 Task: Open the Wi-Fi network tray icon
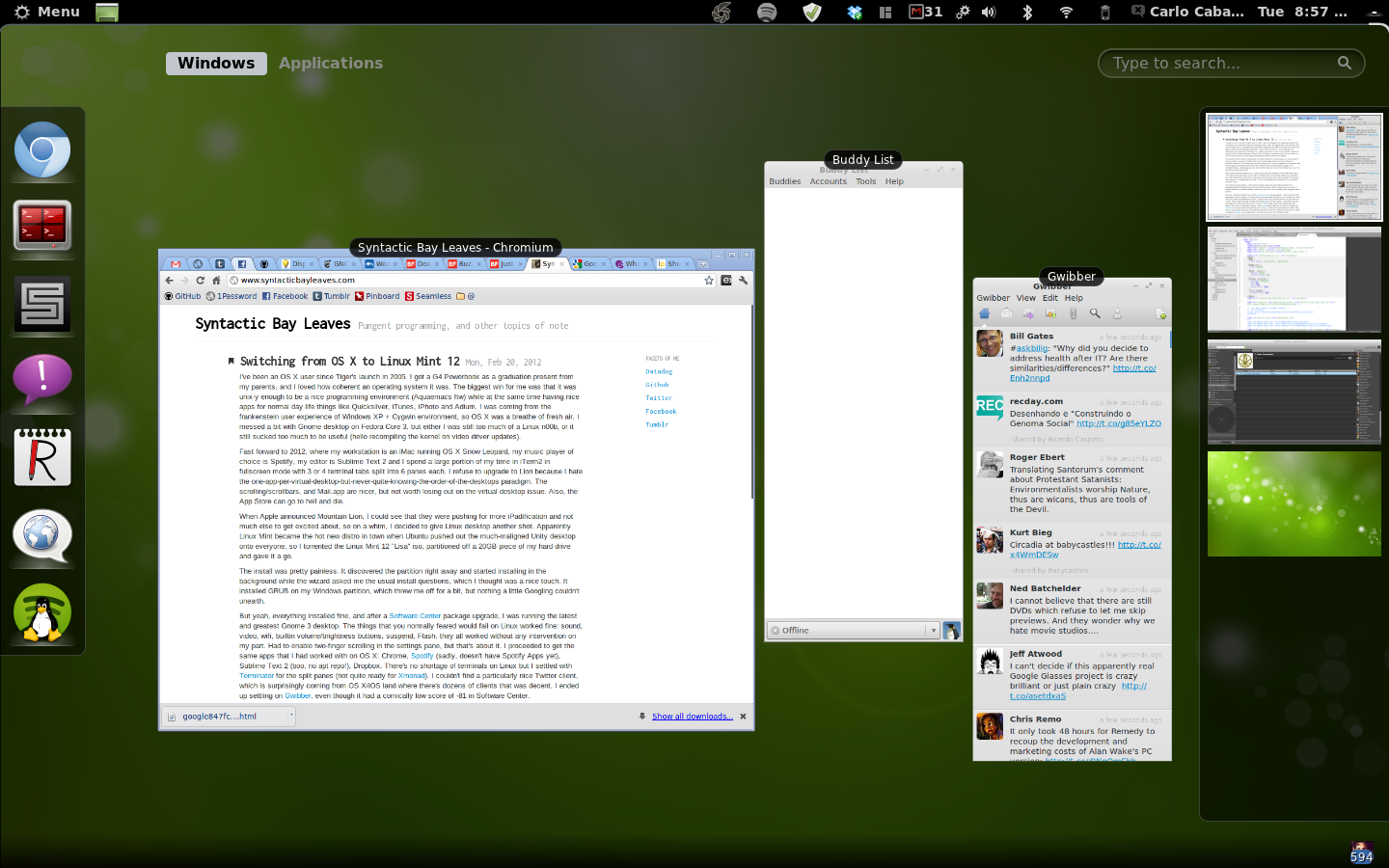click(1066, 12)
